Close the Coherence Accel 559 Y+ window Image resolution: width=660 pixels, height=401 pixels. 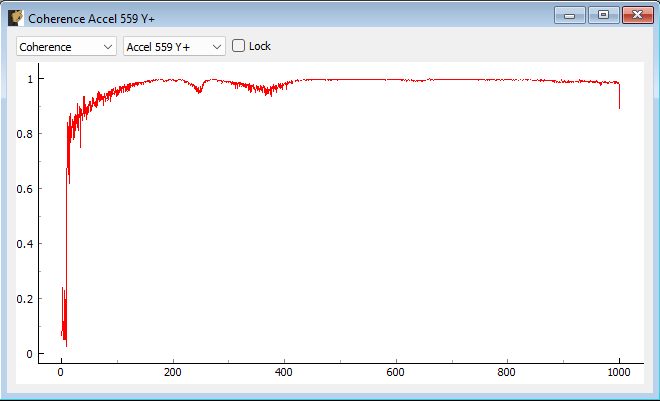635,15
